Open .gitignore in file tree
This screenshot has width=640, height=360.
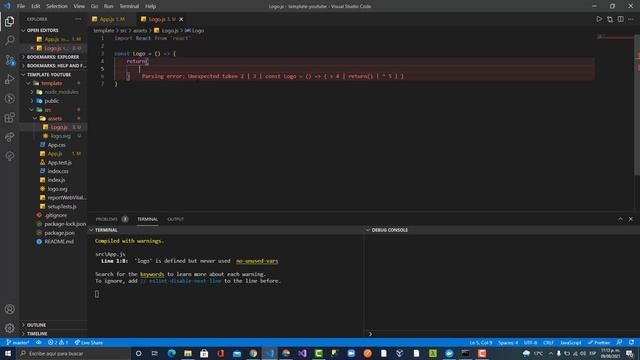(x=56, y=215)
